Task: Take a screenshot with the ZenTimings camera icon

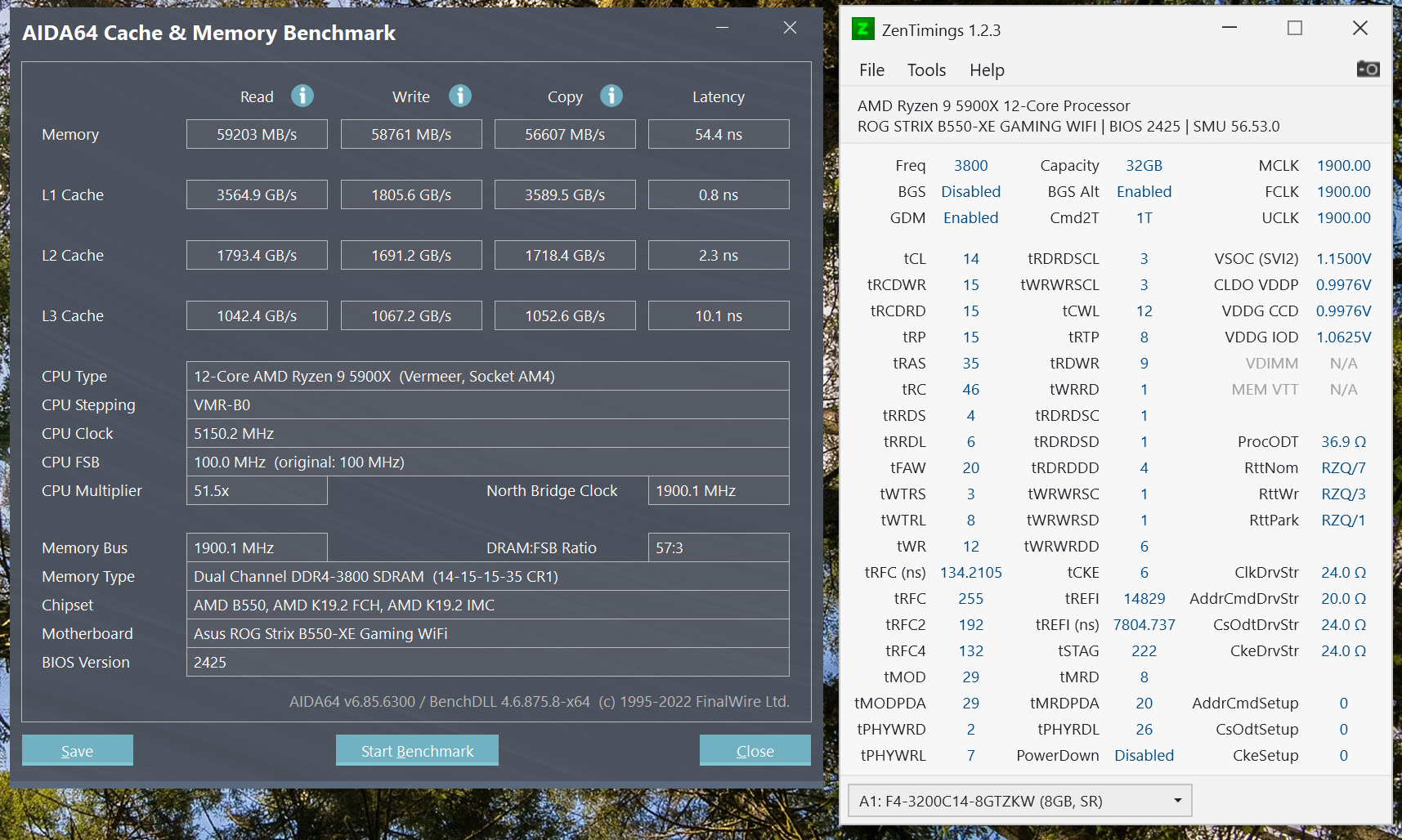Action: [x=1368, y=69]
